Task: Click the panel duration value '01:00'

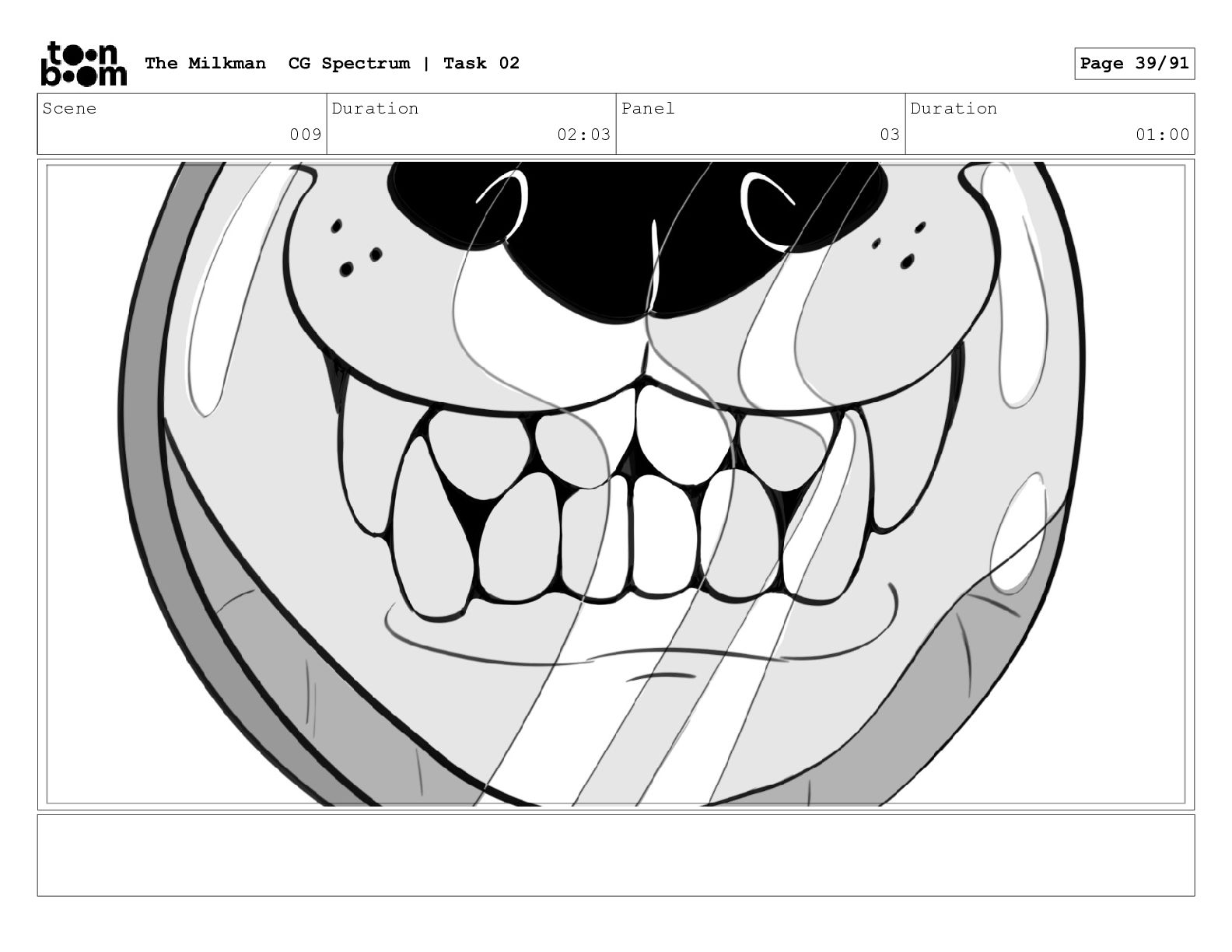Action: pos(1162,135)
